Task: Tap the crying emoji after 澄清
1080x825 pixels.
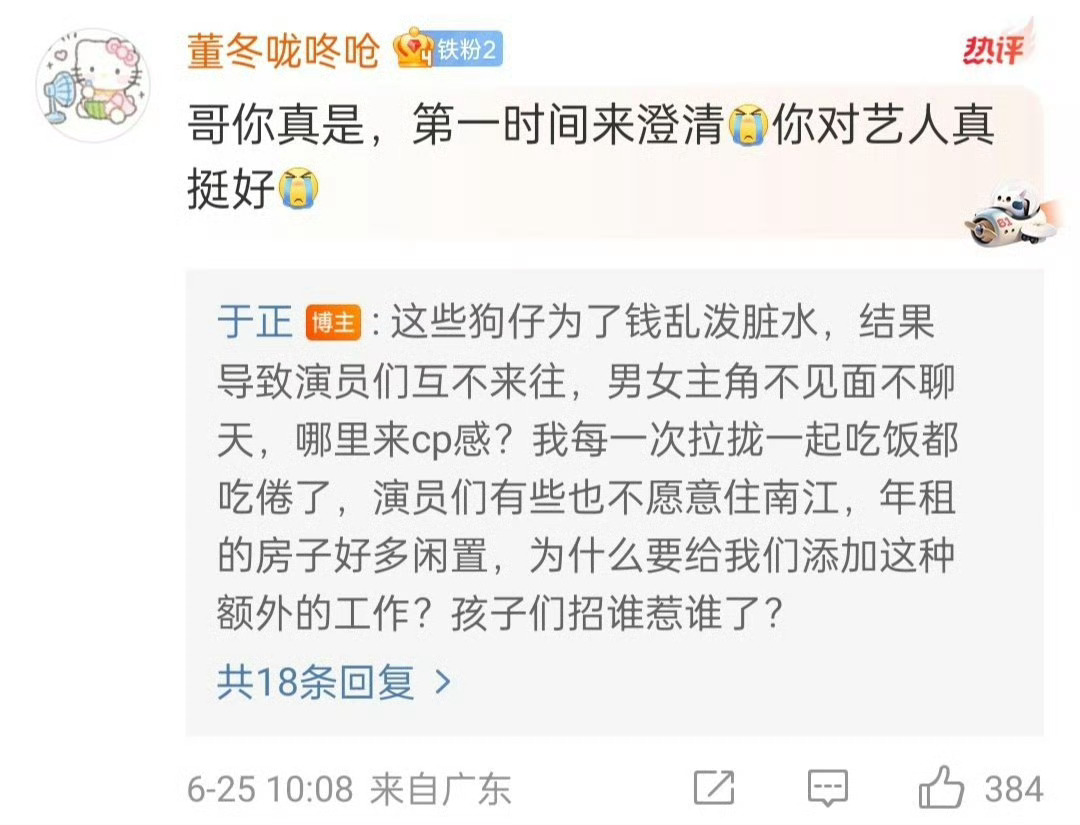Action: click(x=748, y=125)
